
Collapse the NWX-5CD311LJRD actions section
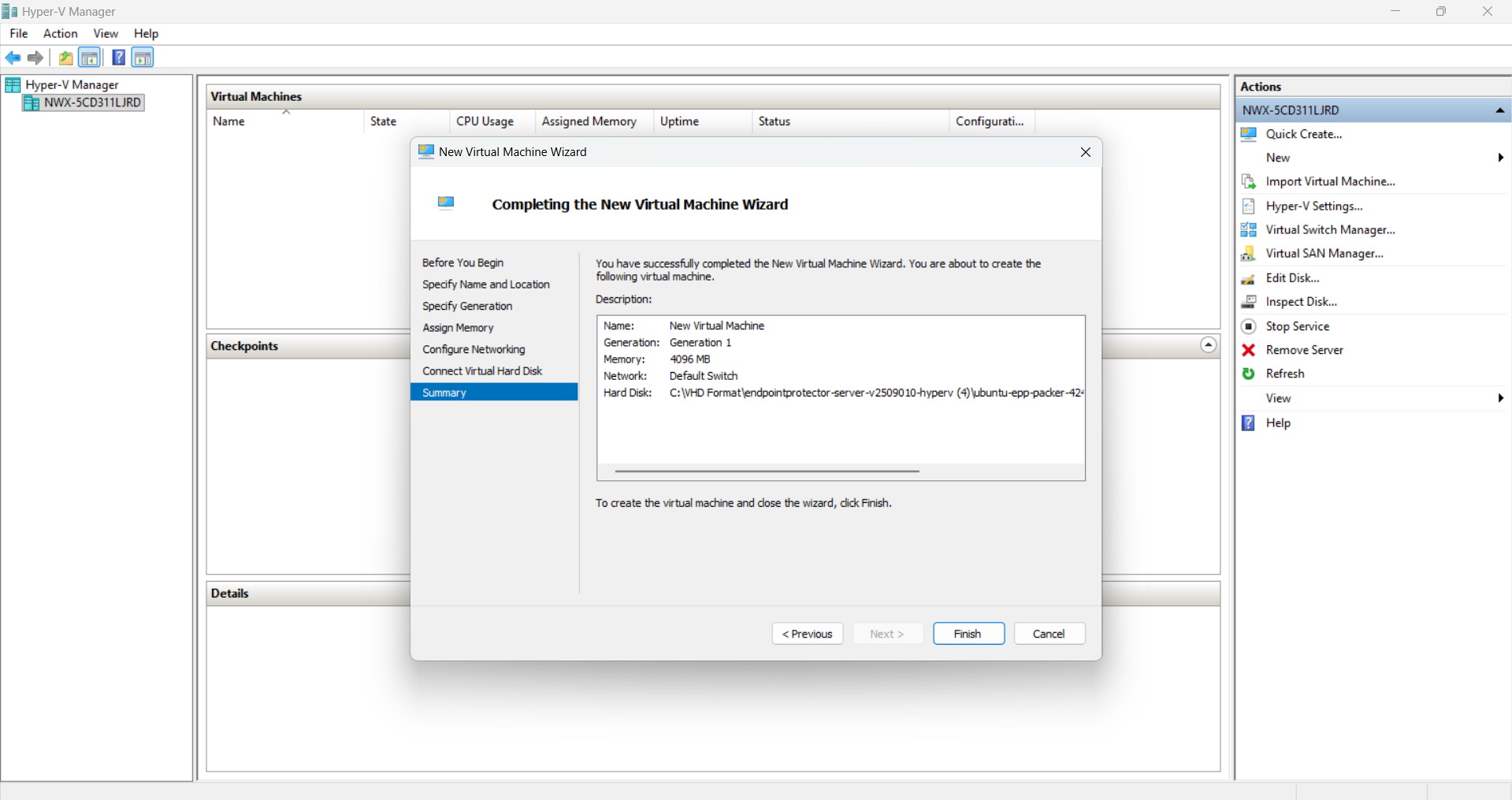point(1499,110)
